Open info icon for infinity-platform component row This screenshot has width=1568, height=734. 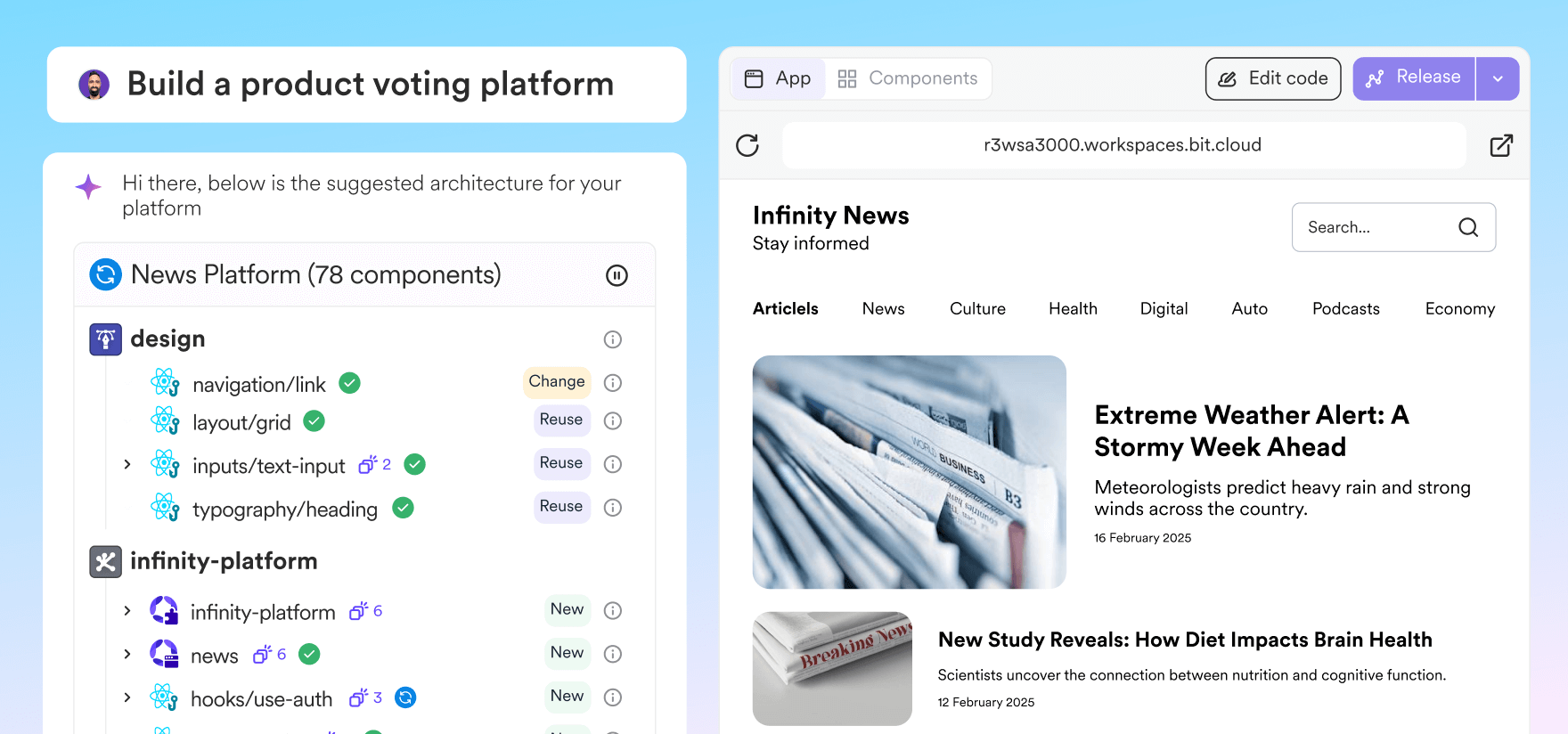point(613,610)
